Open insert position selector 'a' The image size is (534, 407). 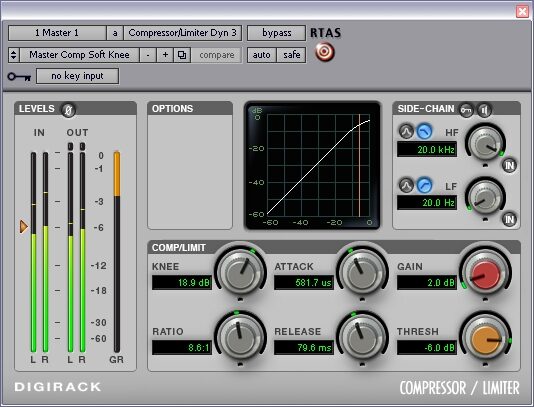(115, 33)
